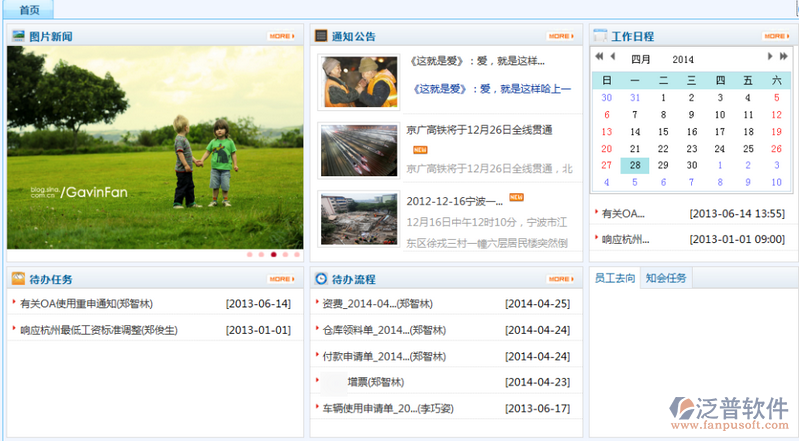The height and width of the screenshot is (441, 799).
Task: Select day 28 in the calendar
Action: pyautogui.click(x=634, y=165)
